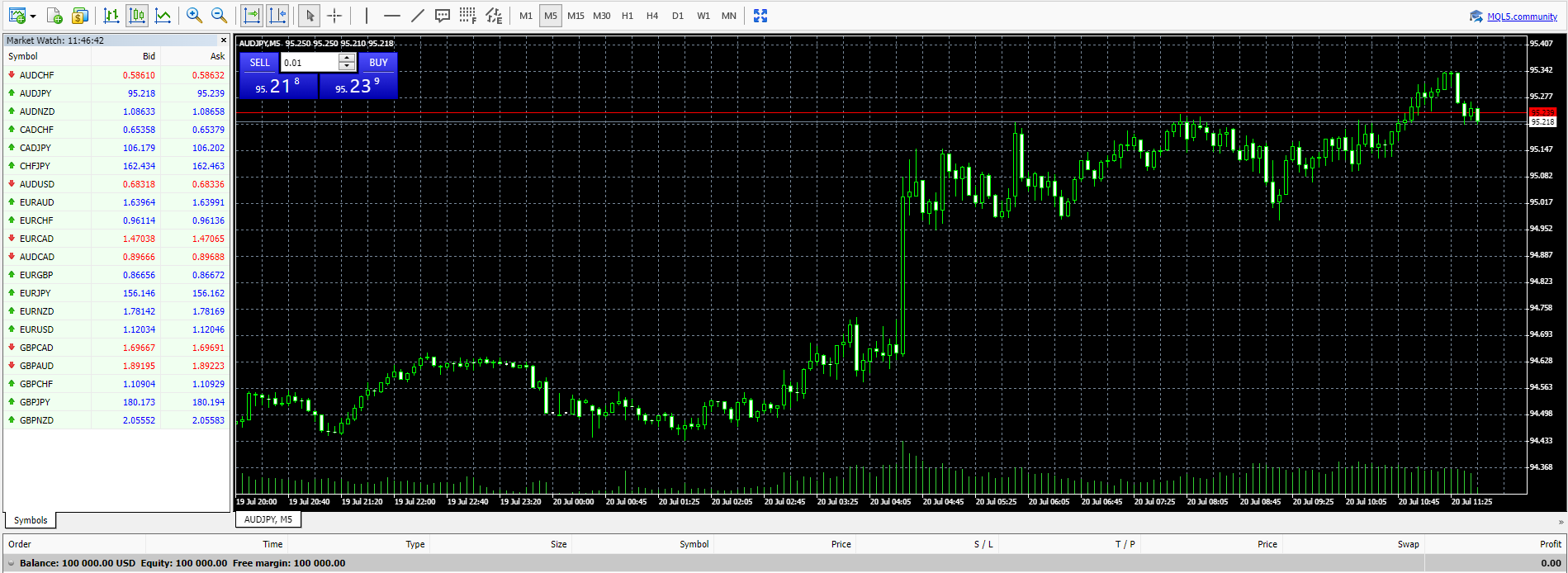Screen dimensions: 1568x573
Task: Switch to bar chart display
Action: 111,16
